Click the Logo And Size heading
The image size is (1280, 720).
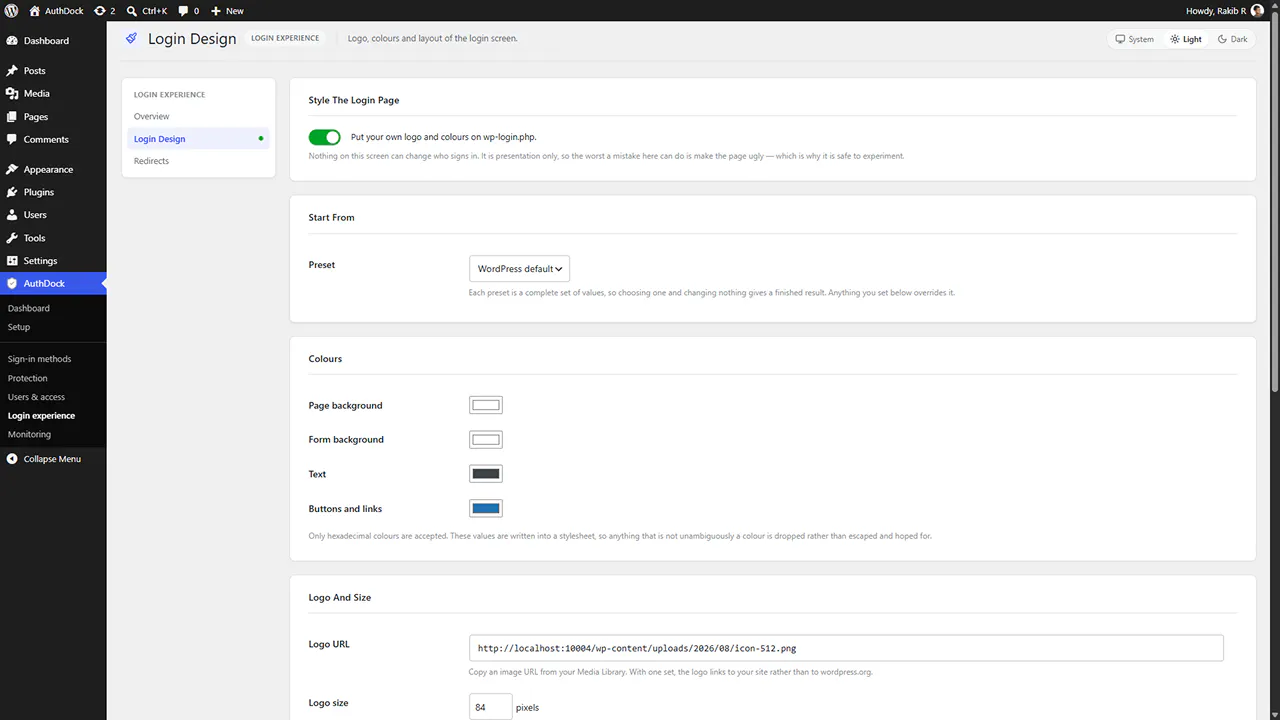340,597
